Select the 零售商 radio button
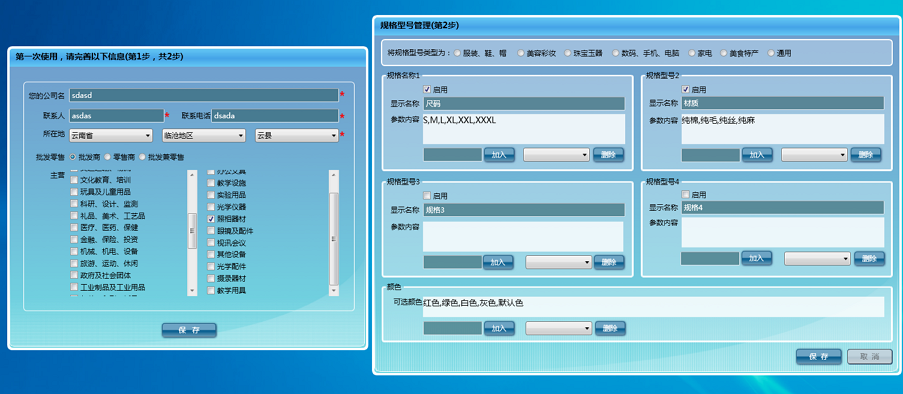Screen dimensions: 903x394 tap(108, 157)
